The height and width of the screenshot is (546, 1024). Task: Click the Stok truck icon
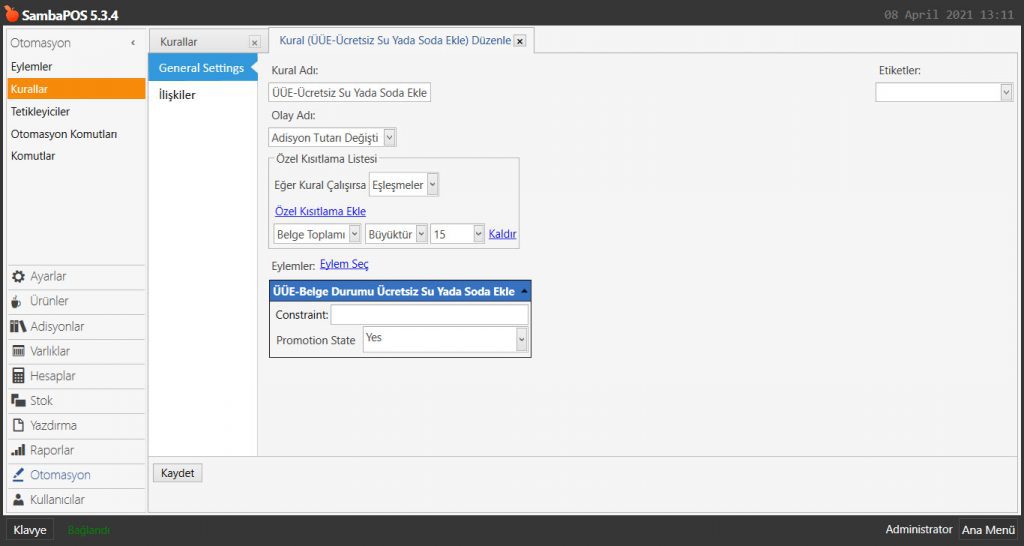tap(18, 401)
